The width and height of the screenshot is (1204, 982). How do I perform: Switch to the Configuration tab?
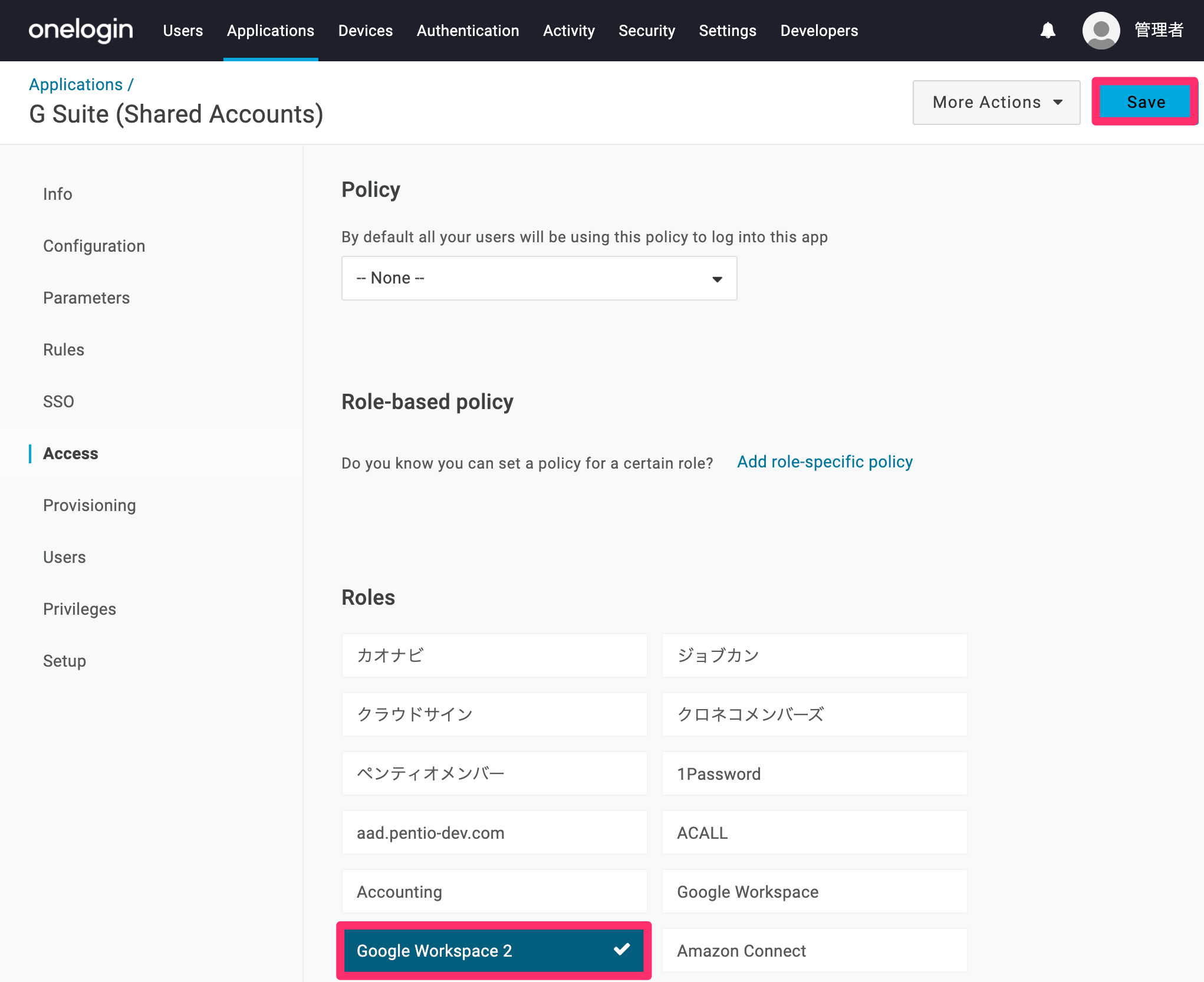[94, 246]
